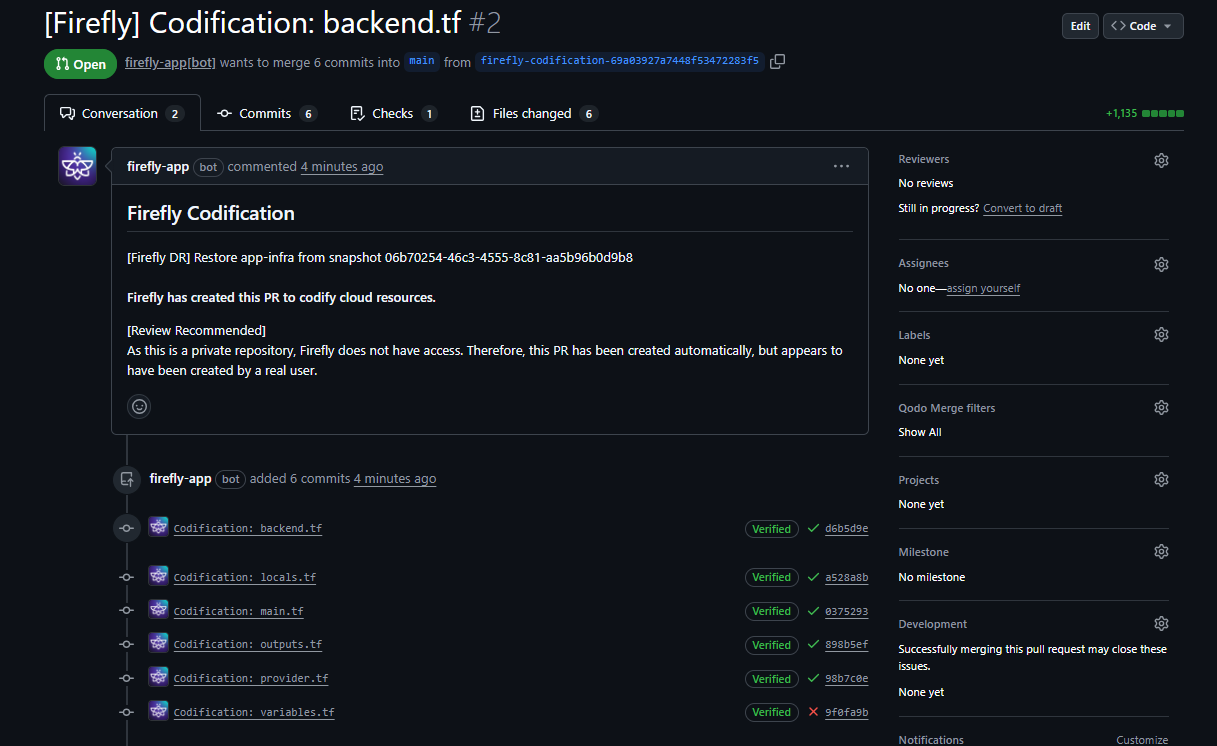Open commit hash a528a8b

(847, 578)
